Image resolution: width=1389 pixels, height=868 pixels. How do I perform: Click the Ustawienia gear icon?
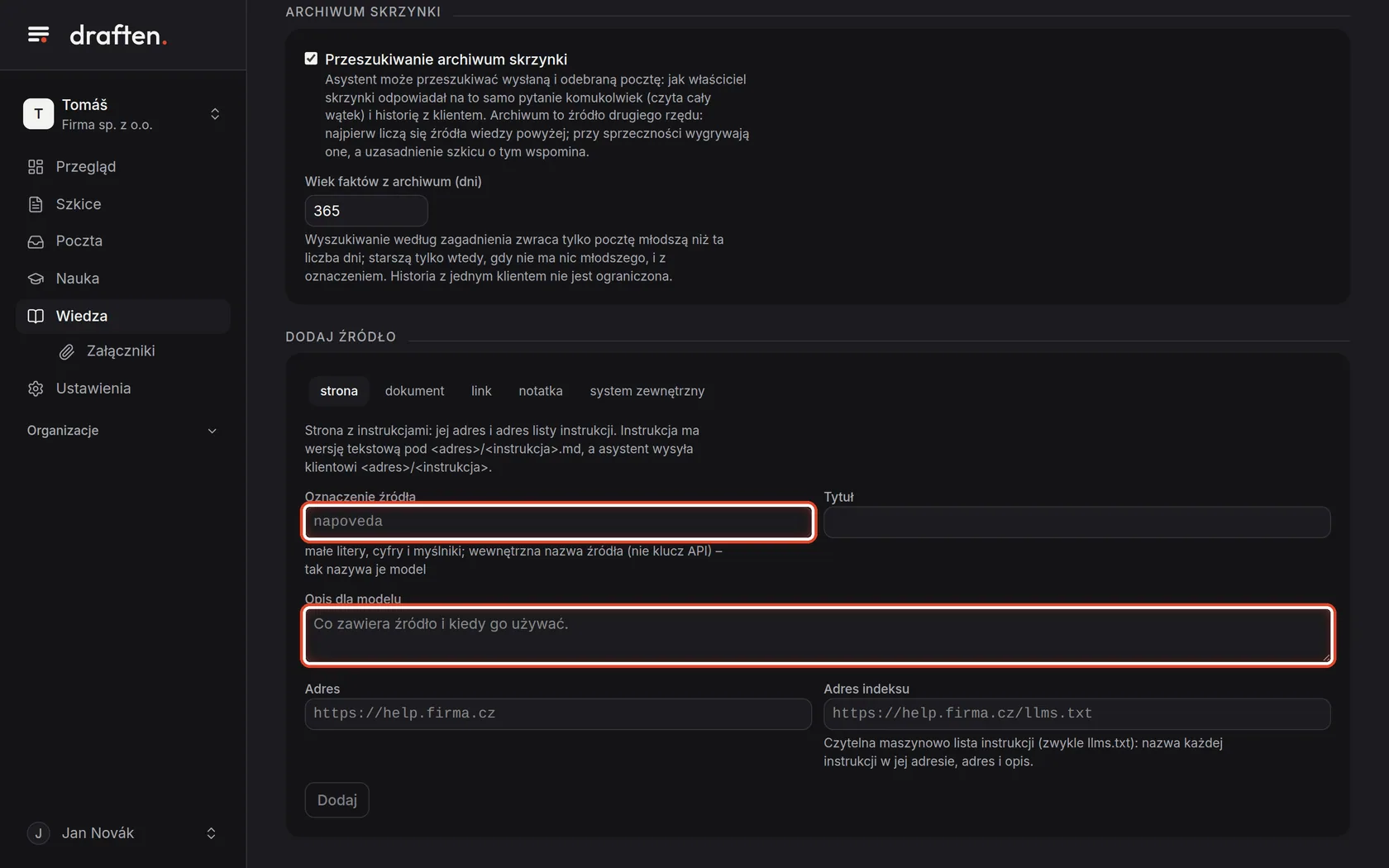[x=36, y=389]
